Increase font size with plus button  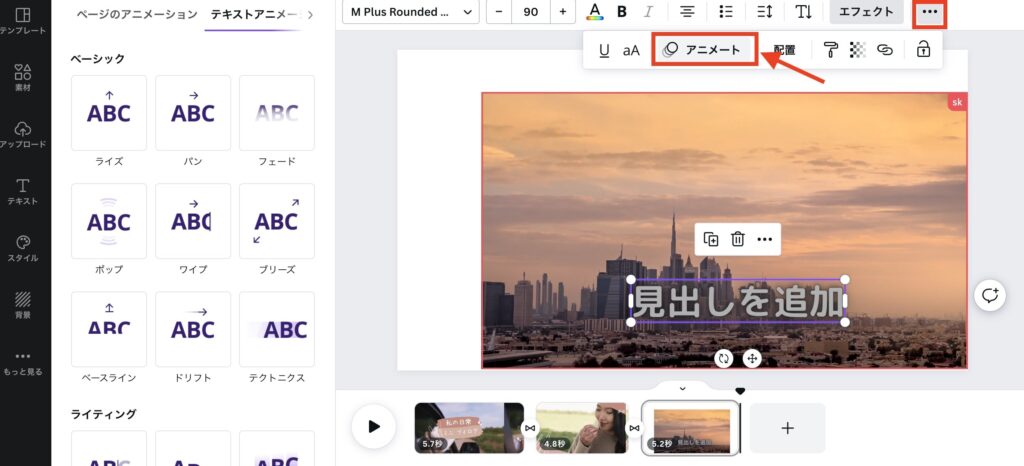[x=563, y=12]
